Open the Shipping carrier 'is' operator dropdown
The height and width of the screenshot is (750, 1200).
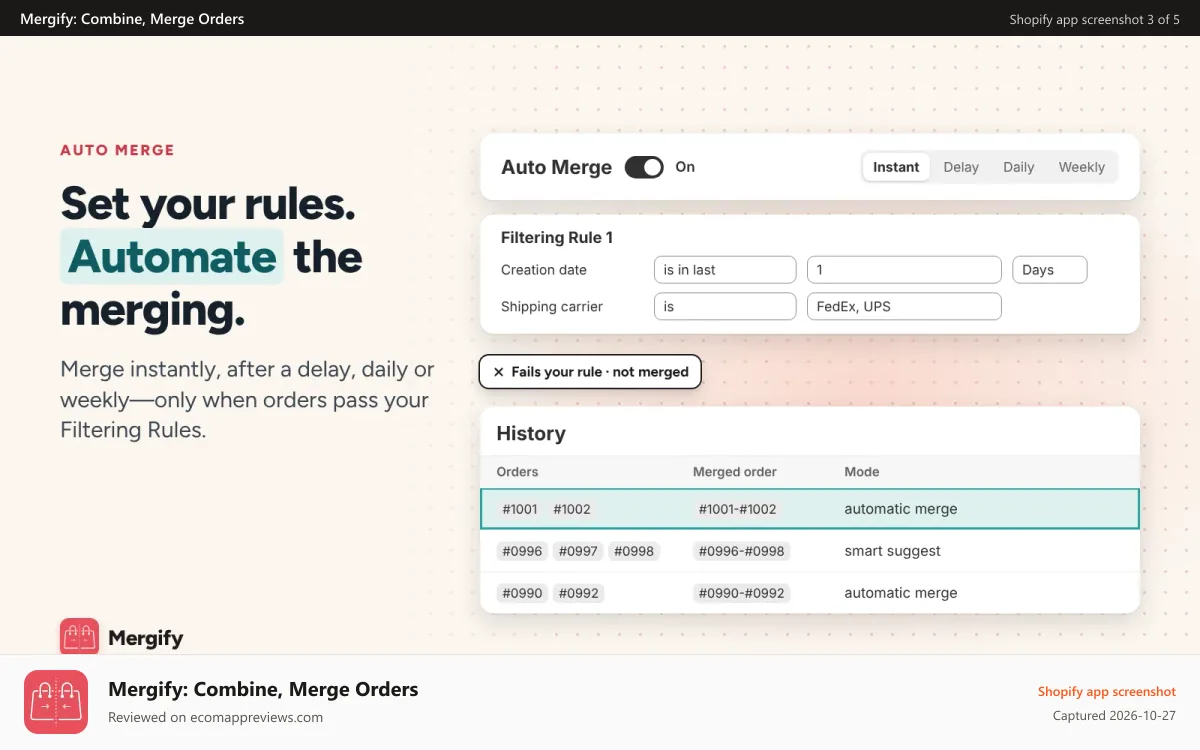(725, 307)
